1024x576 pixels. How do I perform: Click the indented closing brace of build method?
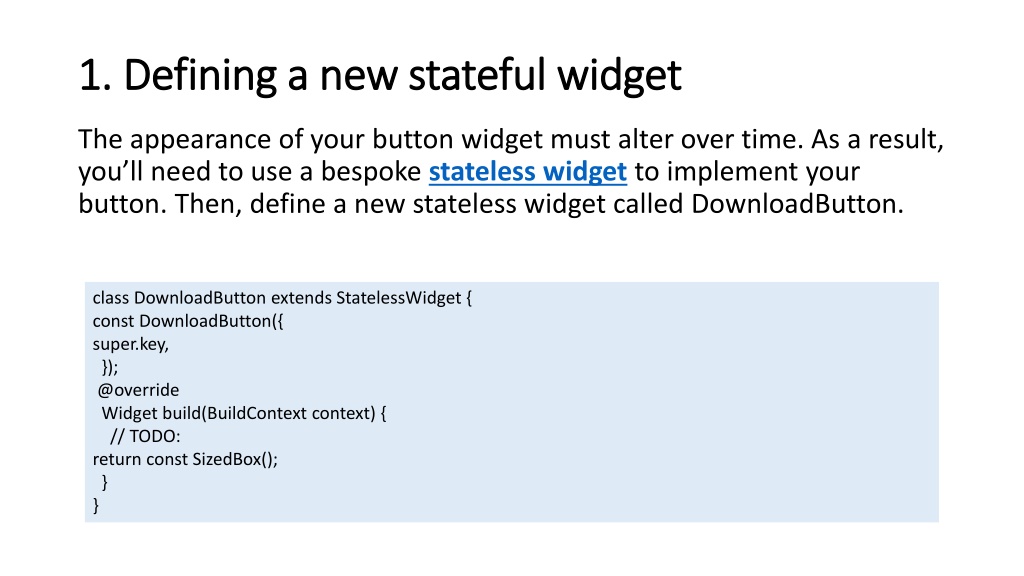pyautogui.click(x=104, y=483)
